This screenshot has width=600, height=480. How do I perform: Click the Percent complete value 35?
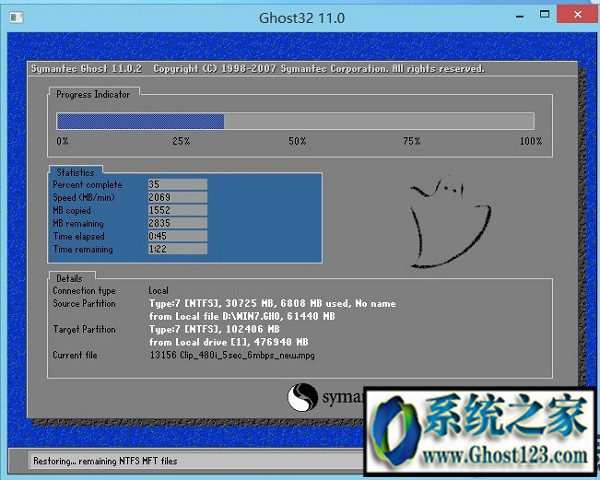pos(178,184)
